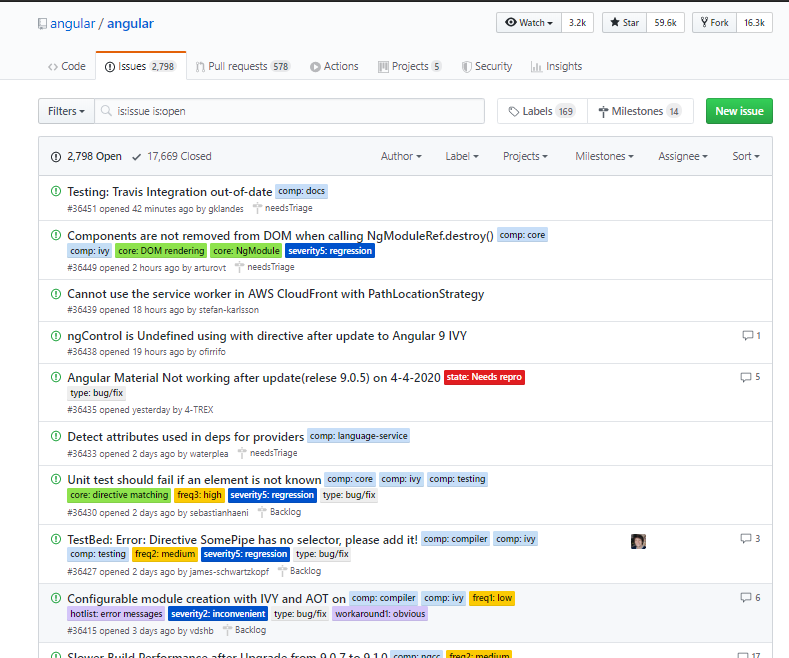This screenshot has height=658, width=789.
Task: Click the open-issue icon for Travis Integration issue
Action: click(x=56, y=191)
